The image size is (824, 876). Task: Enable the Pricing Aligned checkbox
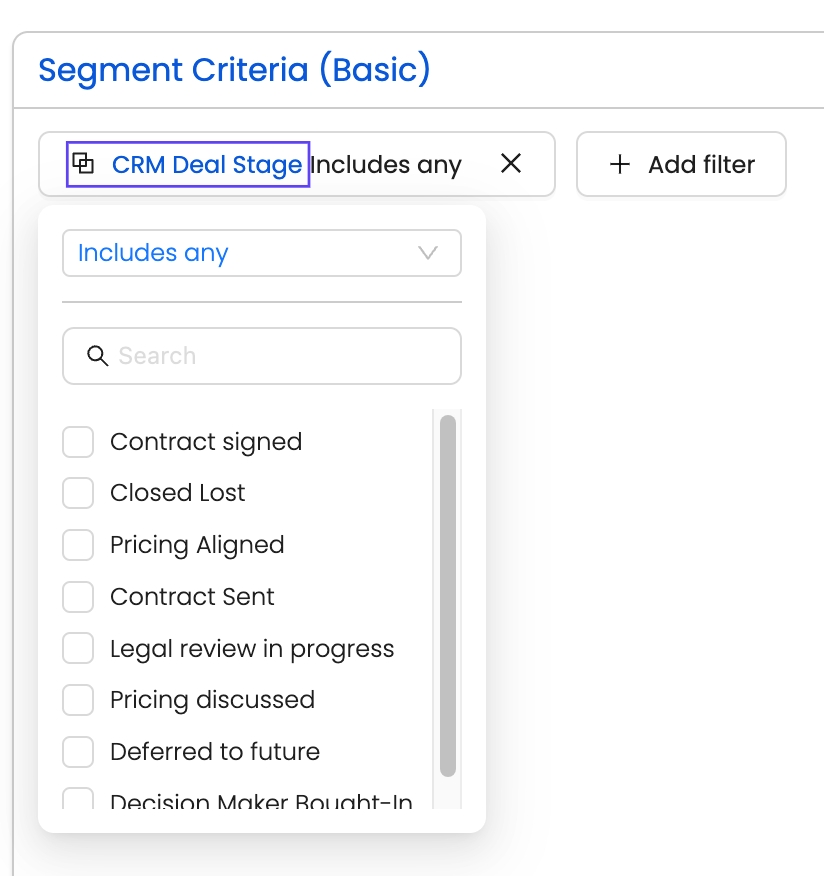tap(78, 545)
